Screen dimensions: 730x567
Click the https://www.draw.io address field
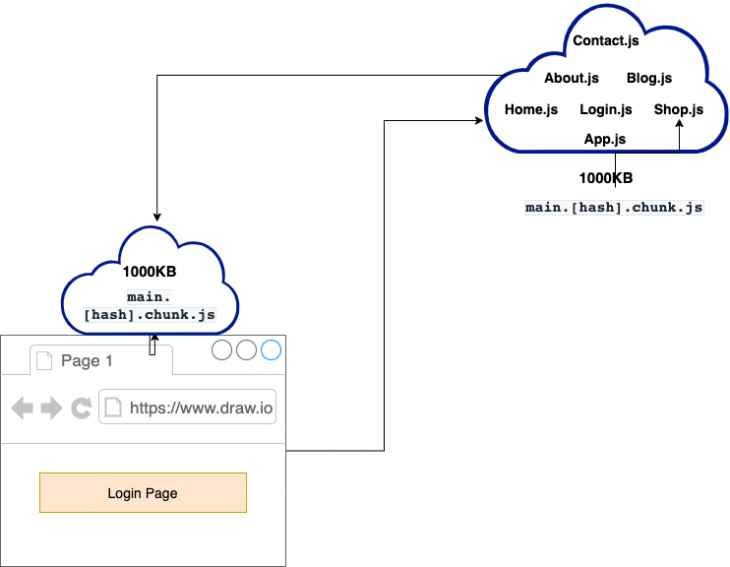pyautogui.click(x=187, y=407)
